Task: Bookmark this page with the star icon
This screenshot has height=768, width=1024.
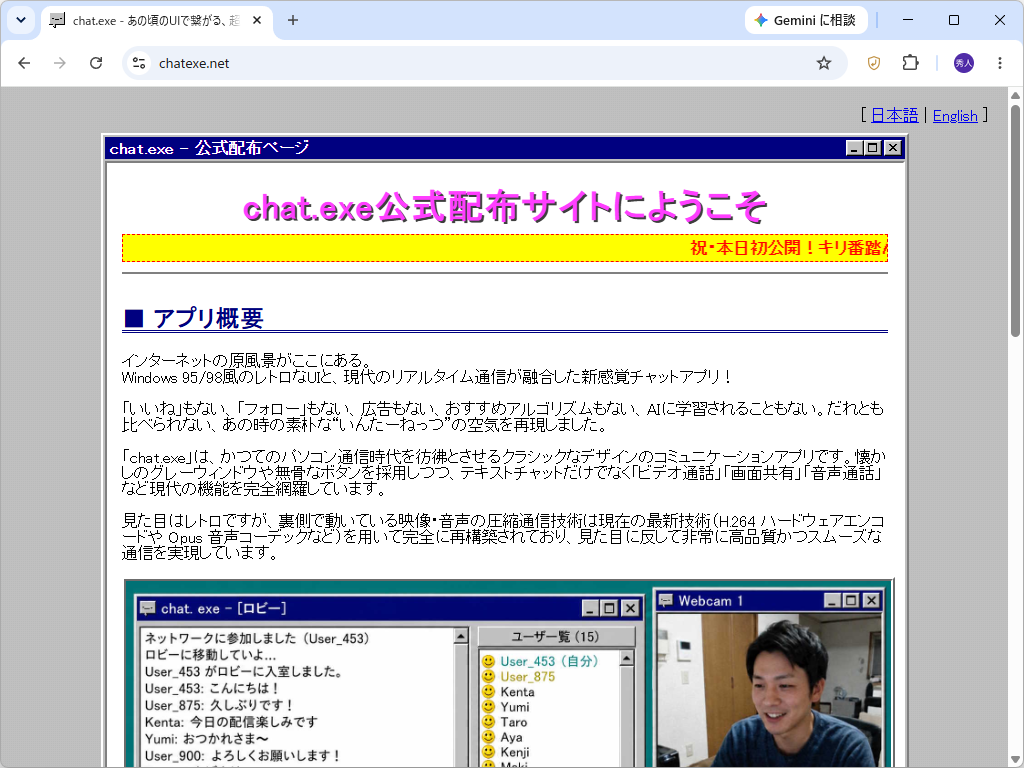Action: [824, 63]
